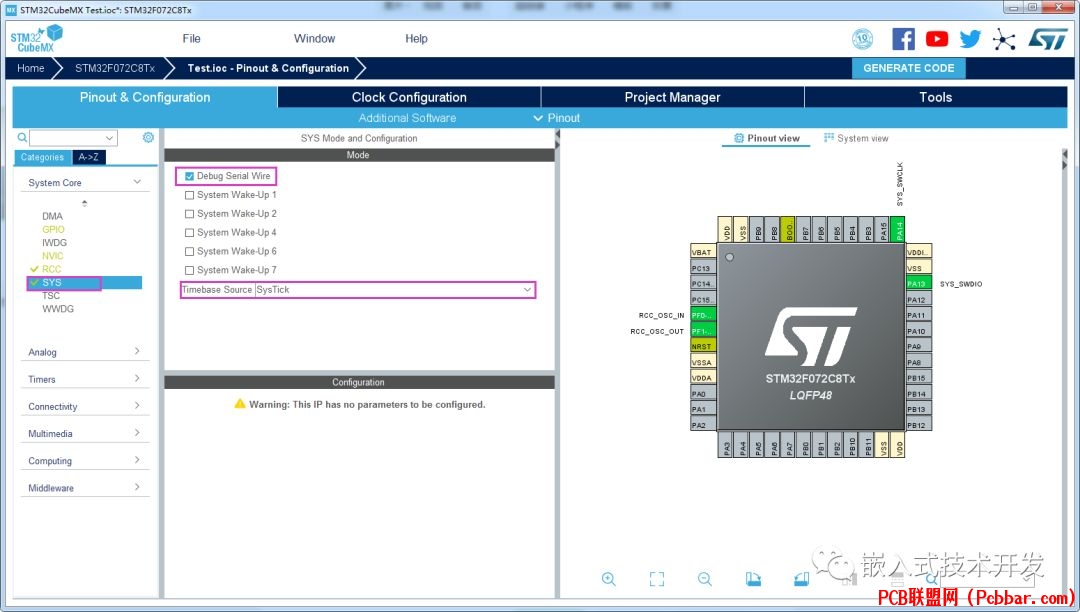Switch to Tools tab
Screen dimensions: 1080x612
point(935,97)
